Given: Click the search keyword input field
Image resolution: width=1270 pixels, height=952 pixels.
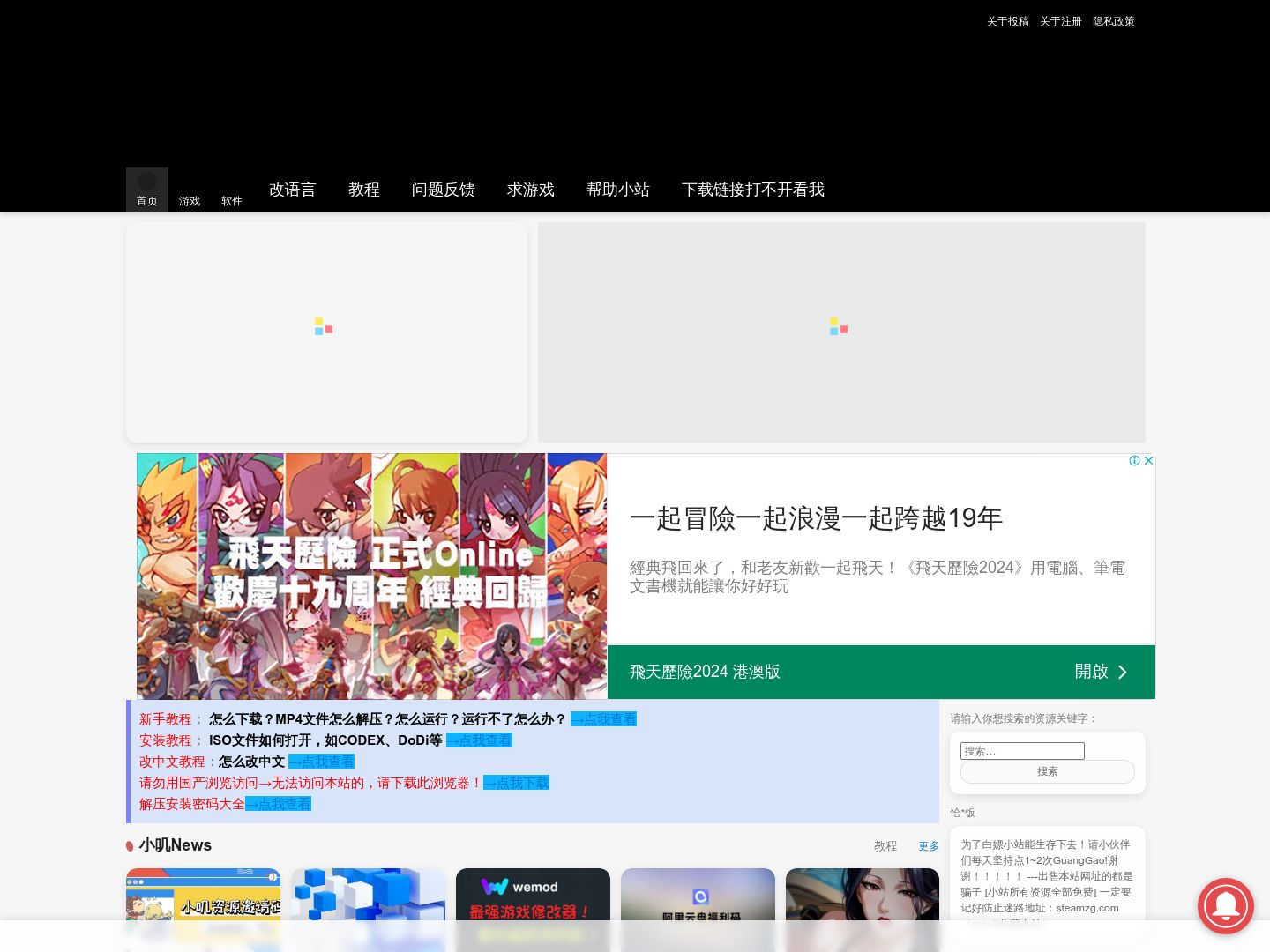Looking at the screenshot, I should click(x=1022, y=751).
